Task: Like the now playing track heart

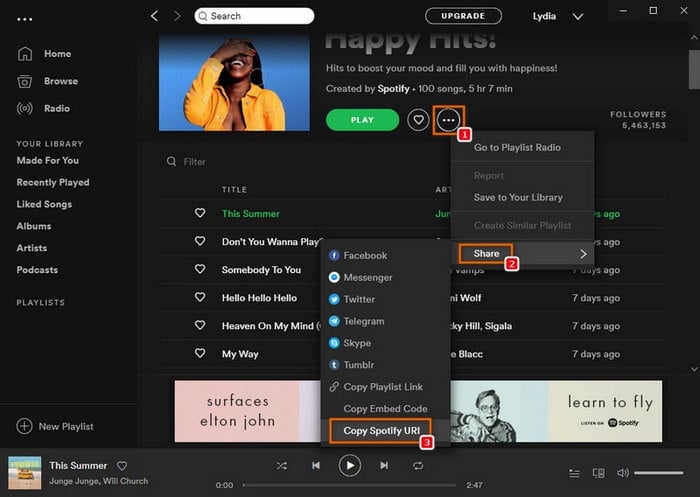Action: click(122, 466)
